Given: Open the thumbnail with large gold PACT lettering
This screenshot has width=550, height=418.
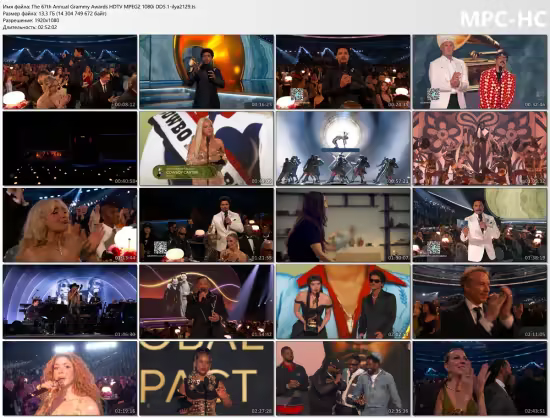Looking at the screenshot, I should click(x=207, y=378).
